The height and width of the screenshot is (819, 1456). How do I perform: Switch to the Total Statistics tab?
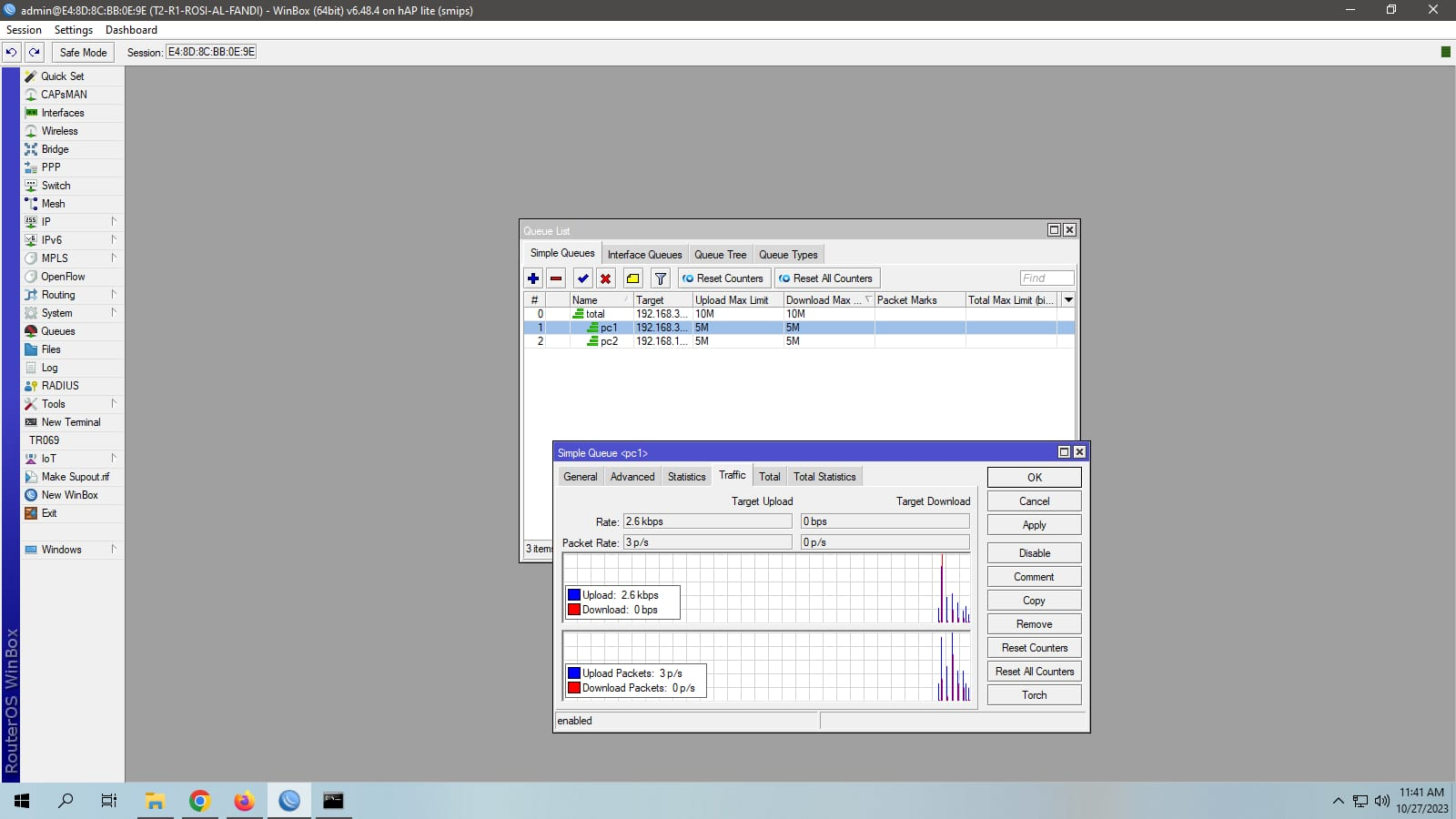click(824, 477)
